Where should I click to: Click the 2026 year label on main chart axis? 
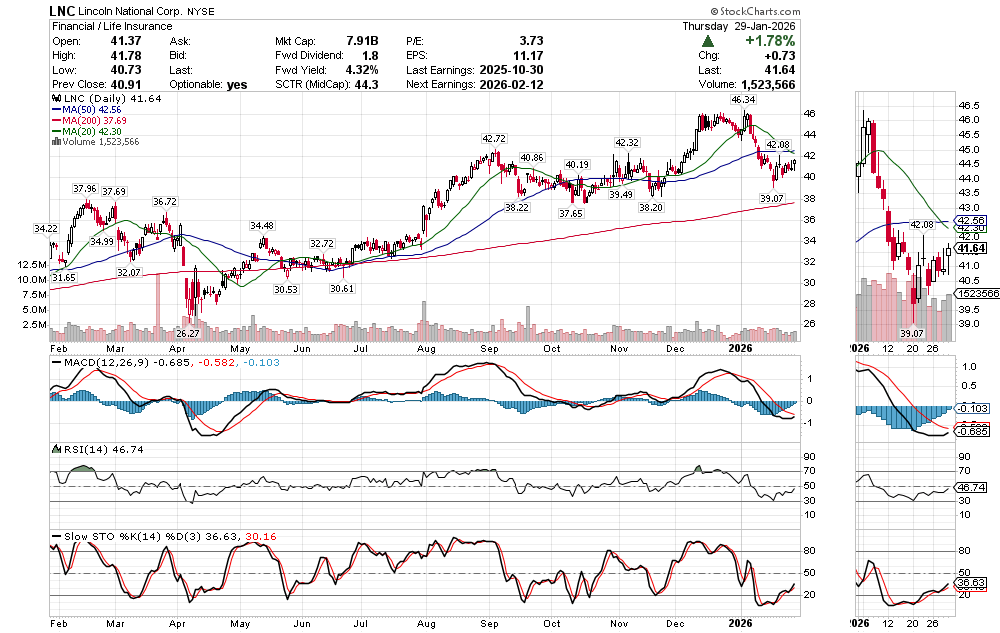741,347
